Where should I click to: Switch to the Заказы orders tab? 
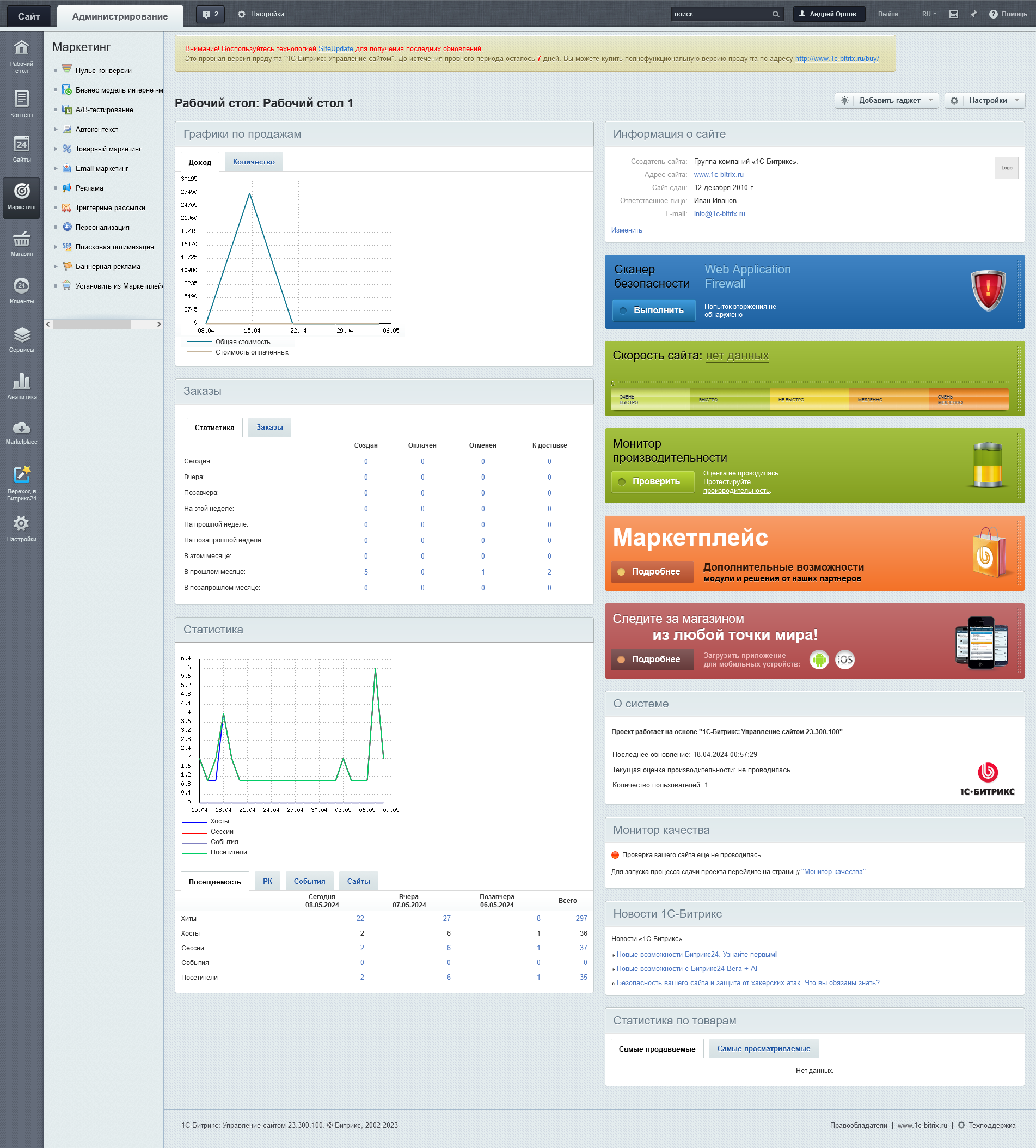click(269, 428)
